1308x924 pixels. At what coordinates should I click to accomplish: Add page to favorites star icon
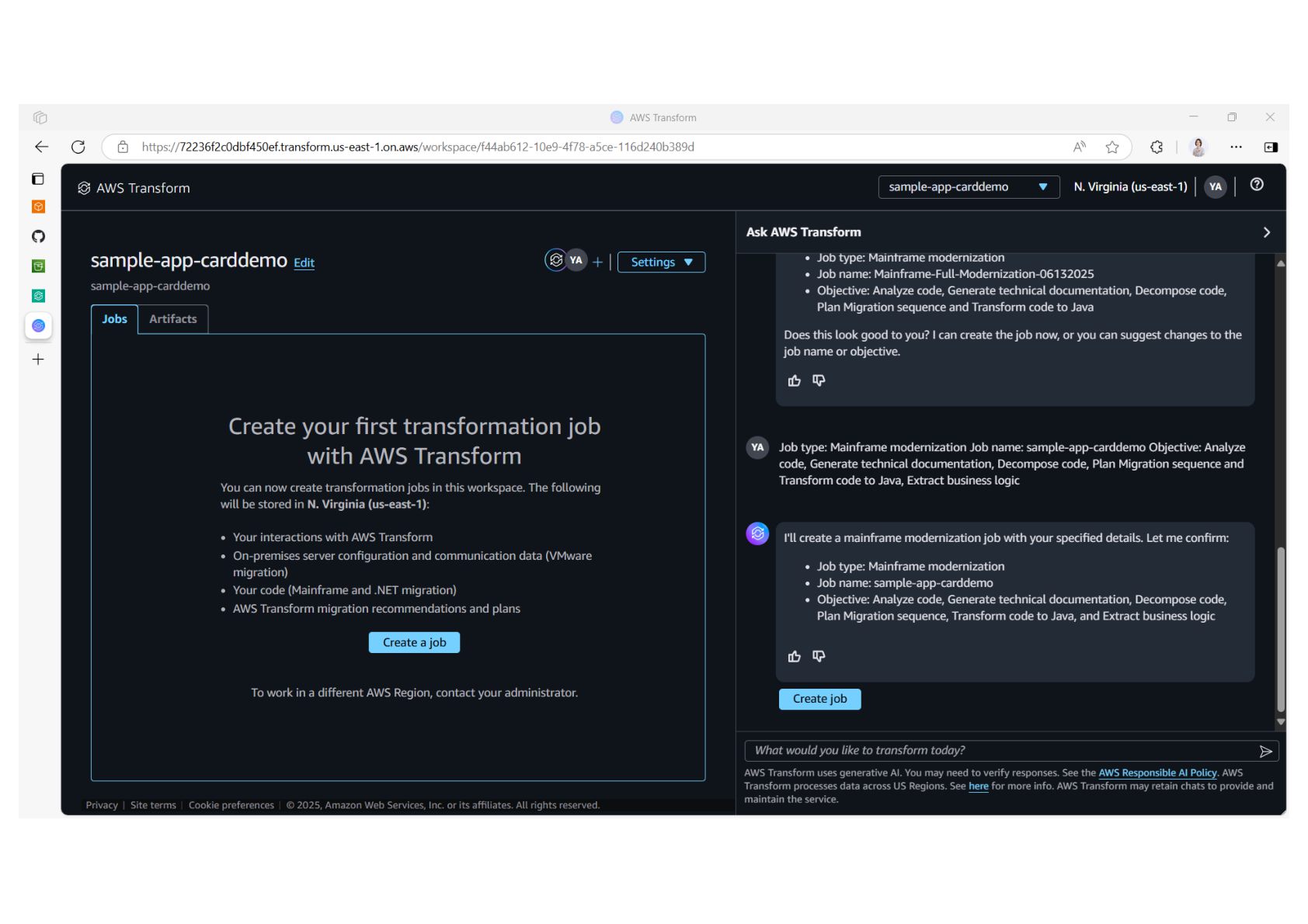tap(1112, 147)
